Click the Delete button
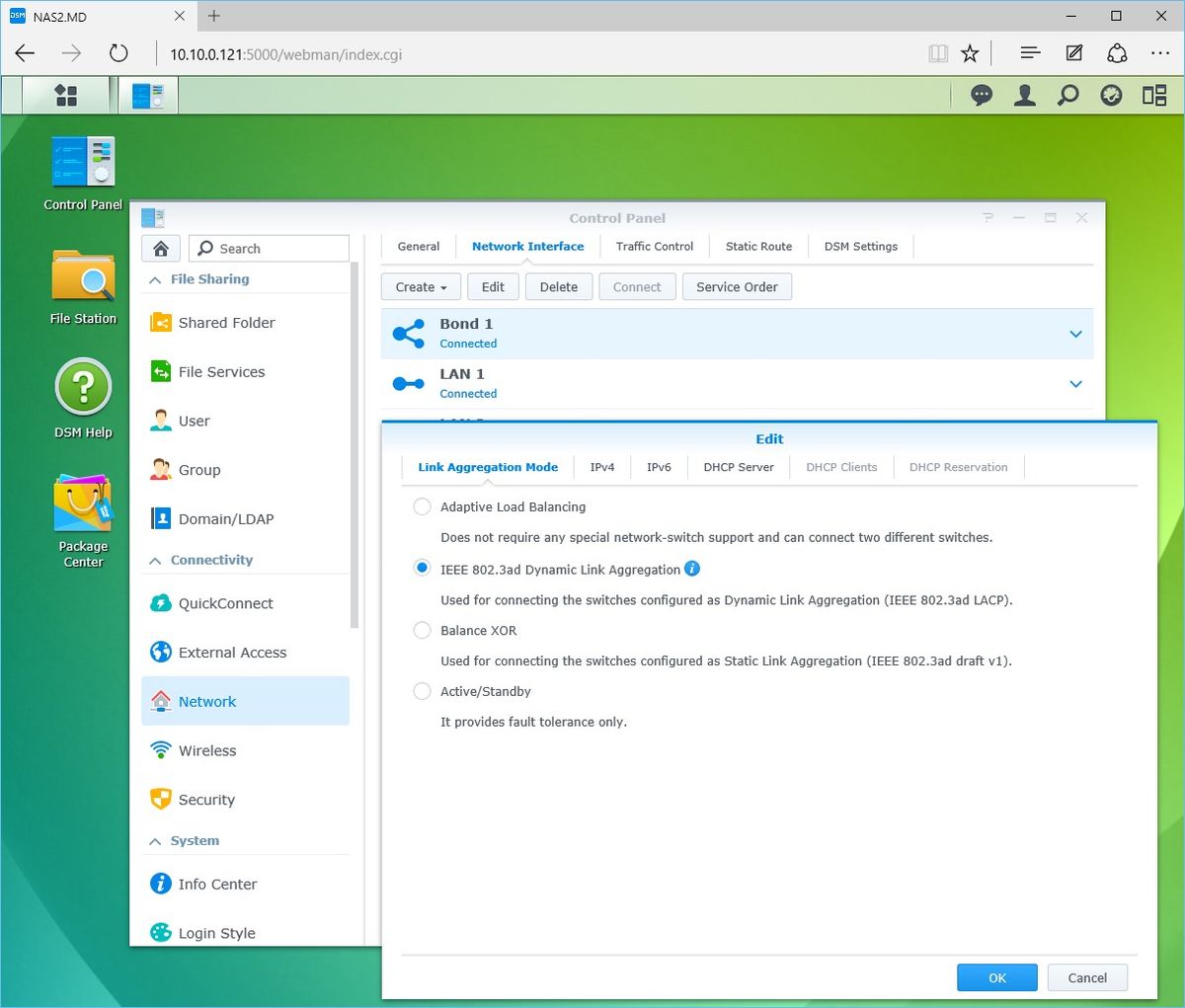This screenshot has height=1008, width=1185. coord(559,287)
